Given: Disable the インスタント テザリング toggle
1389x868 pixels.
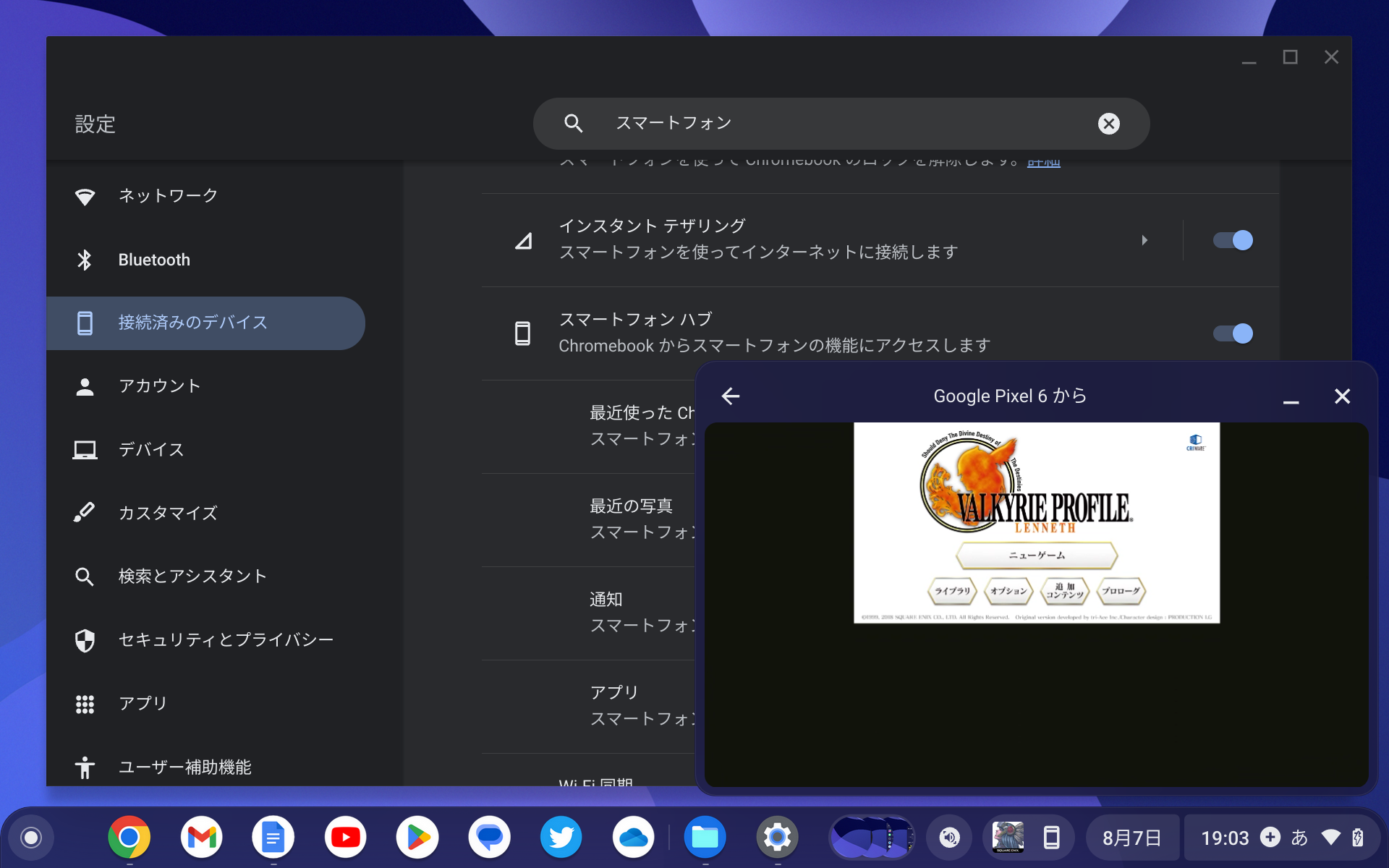Looking at the screenshot, I should click(x=1233, y=240).
